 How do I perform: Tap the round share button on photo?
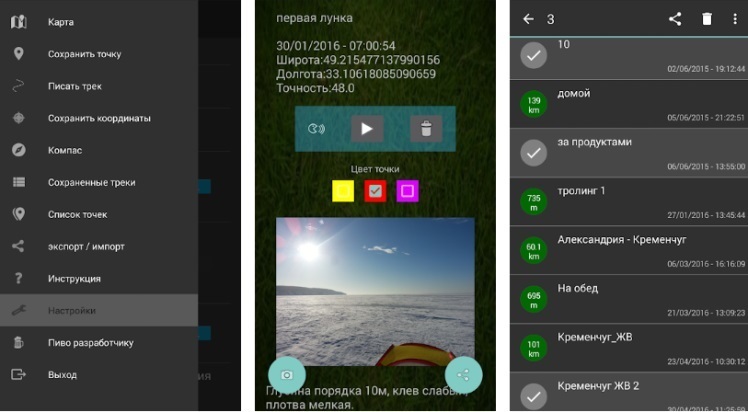click(x=463, y=375)
